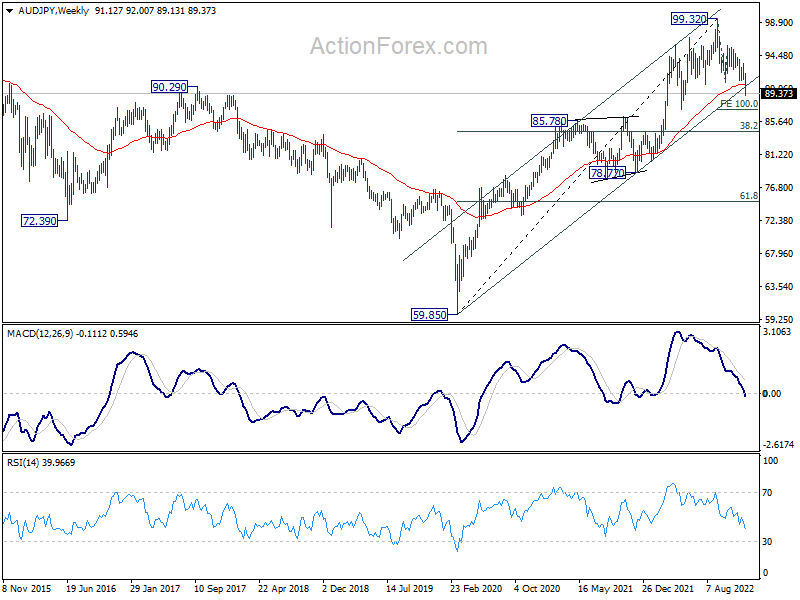The image size is (800, 600).
Task: Click the 61.8 retracement level label
Action: point(749,195)
